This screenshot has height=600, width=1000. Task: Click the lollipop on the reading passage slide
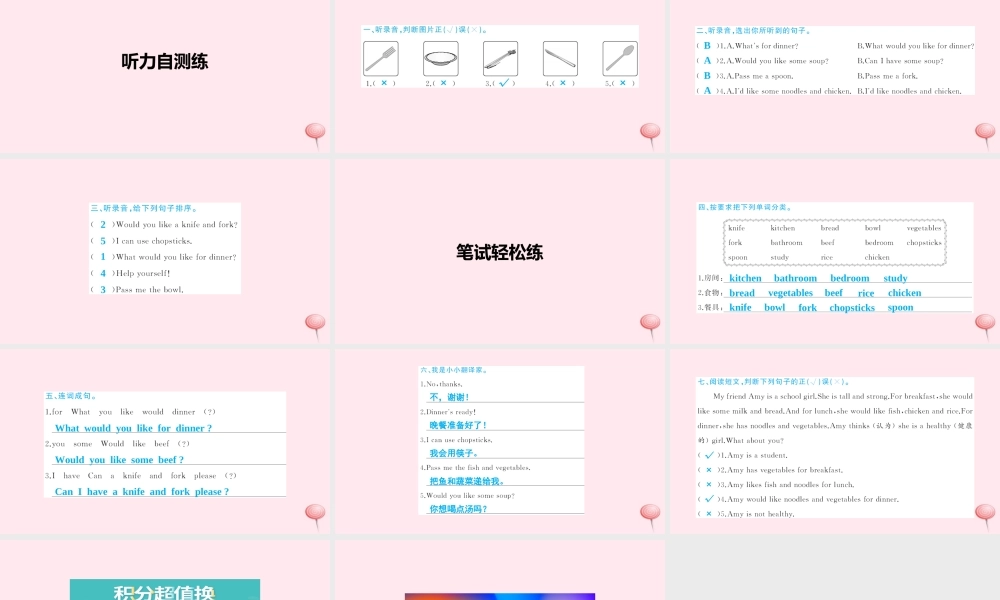pyautogui.click(x=985, y=516)
